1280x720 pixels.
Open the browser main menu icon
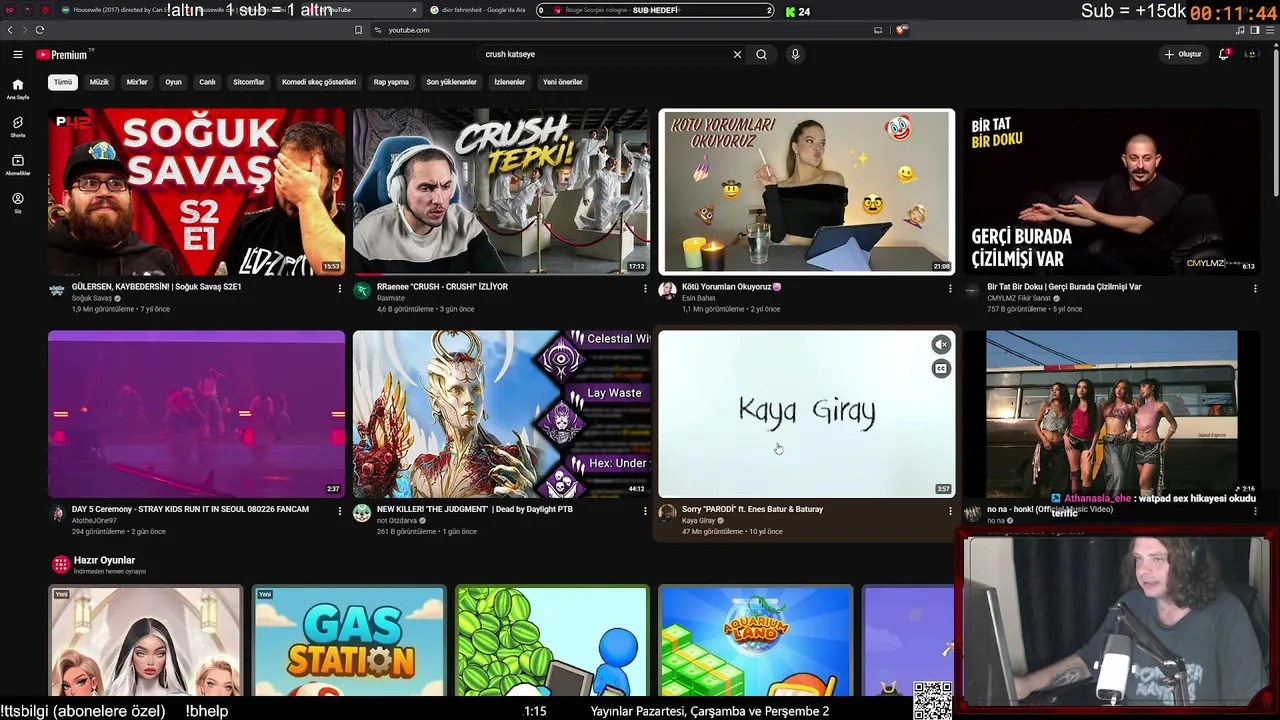(x=1269, y=30)
